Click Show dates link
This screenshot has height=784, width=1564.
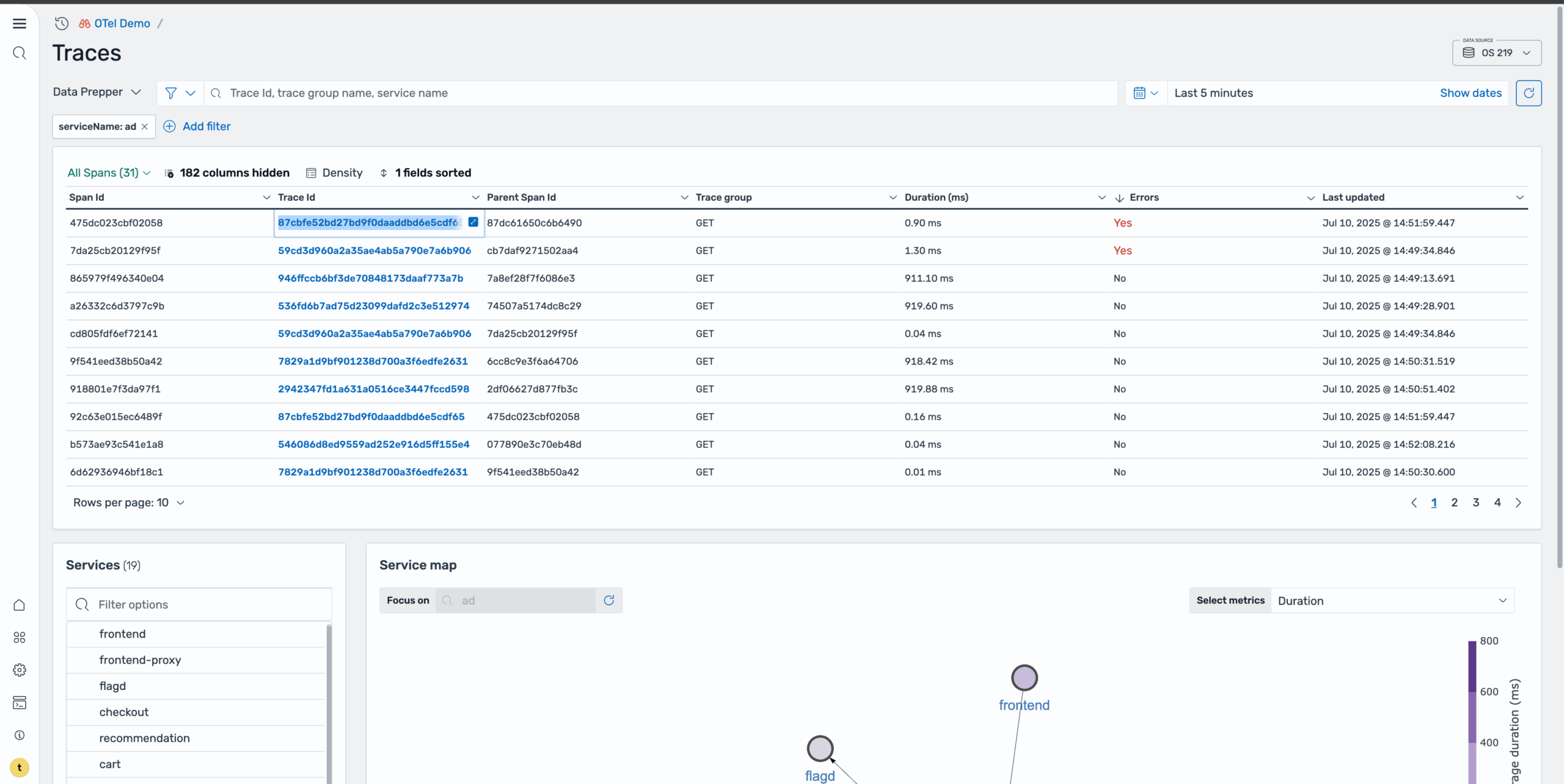click(x=1471, y=93)
